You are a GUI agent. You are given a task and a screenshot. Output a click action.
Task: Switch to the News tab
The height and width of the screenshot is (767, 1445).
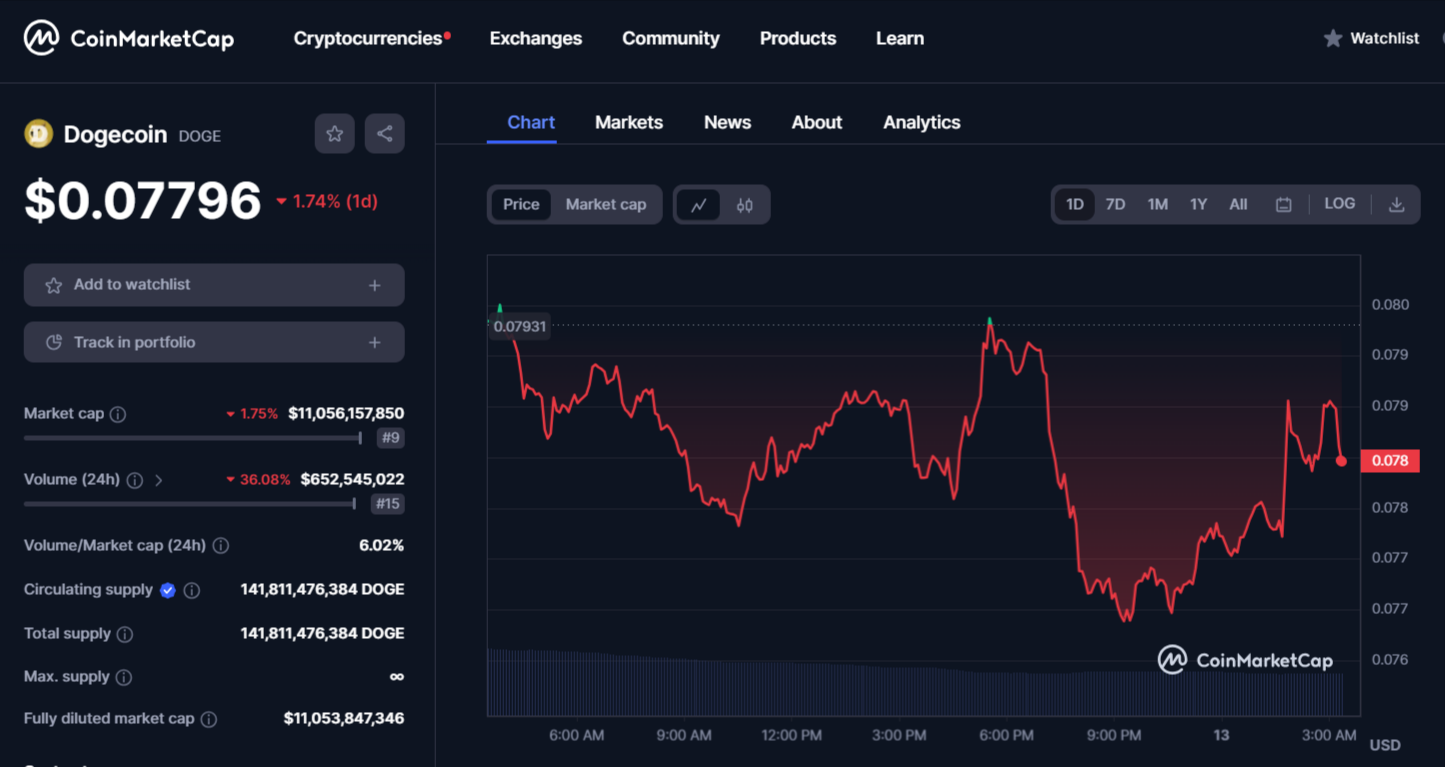pos(727,122)
